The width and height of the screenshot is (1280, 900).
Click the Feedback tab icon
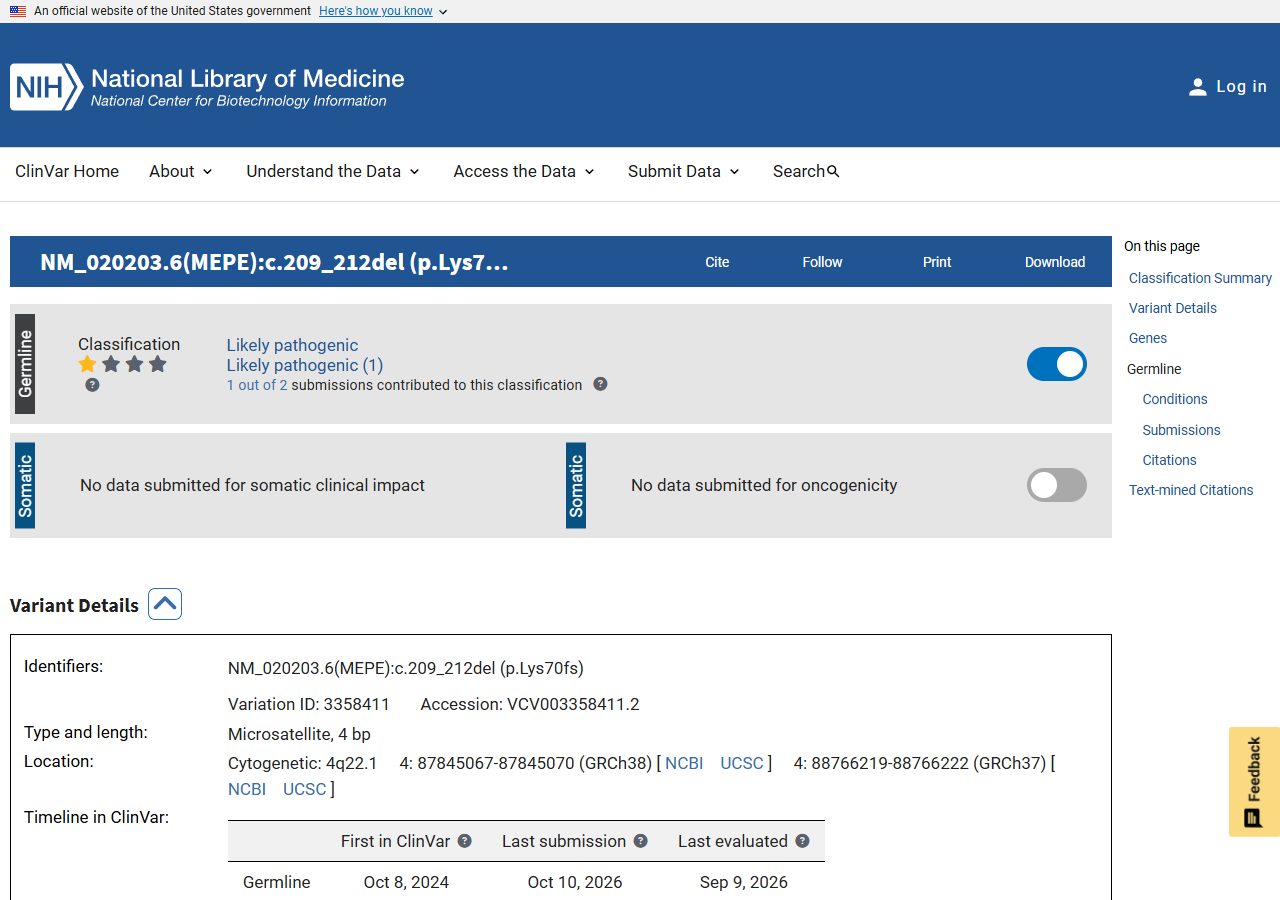click(x=1253, y=818)
